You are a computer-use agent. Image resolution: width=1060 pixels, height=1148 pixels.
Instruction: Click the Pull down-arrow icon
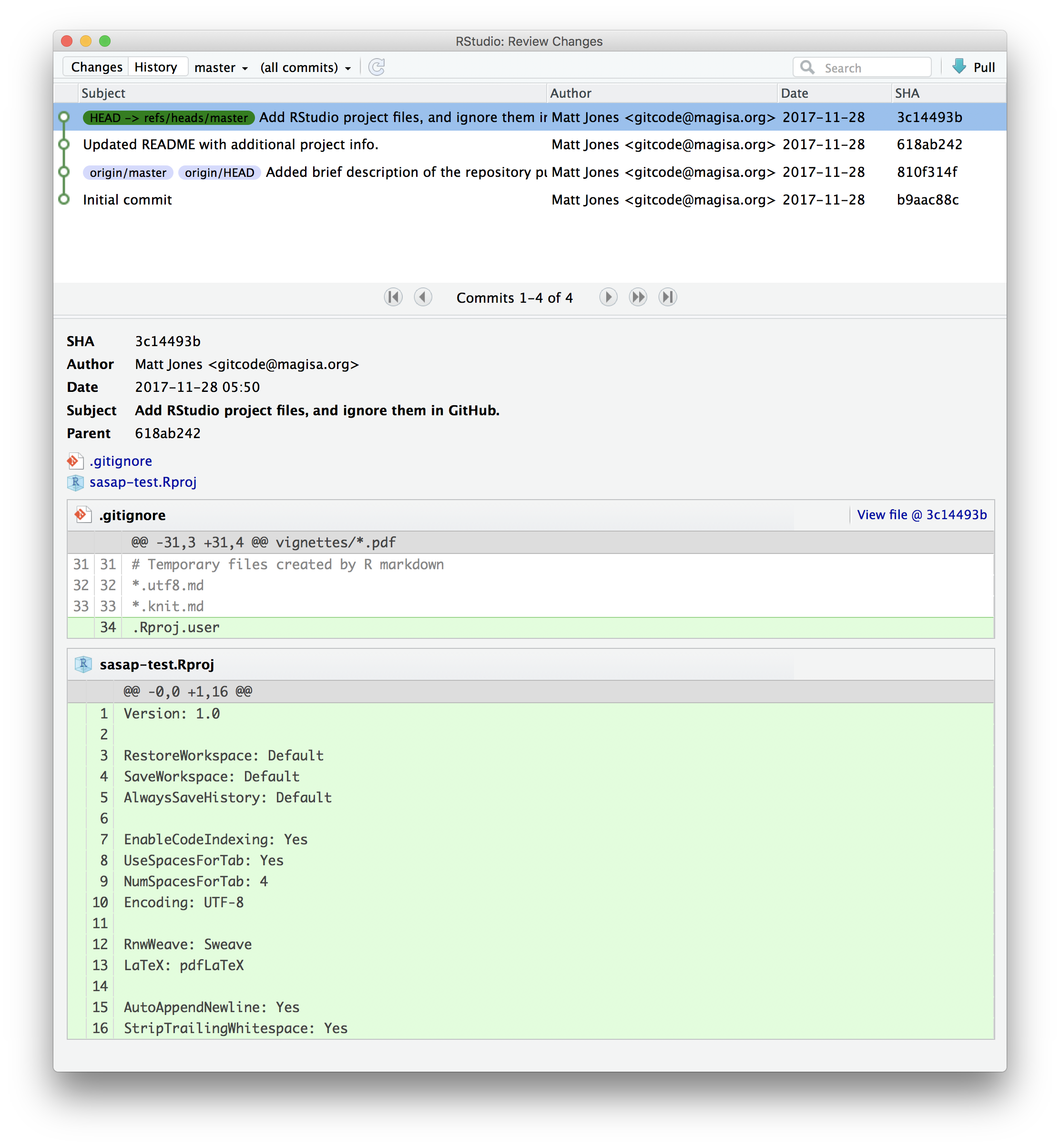pos(959,67)
